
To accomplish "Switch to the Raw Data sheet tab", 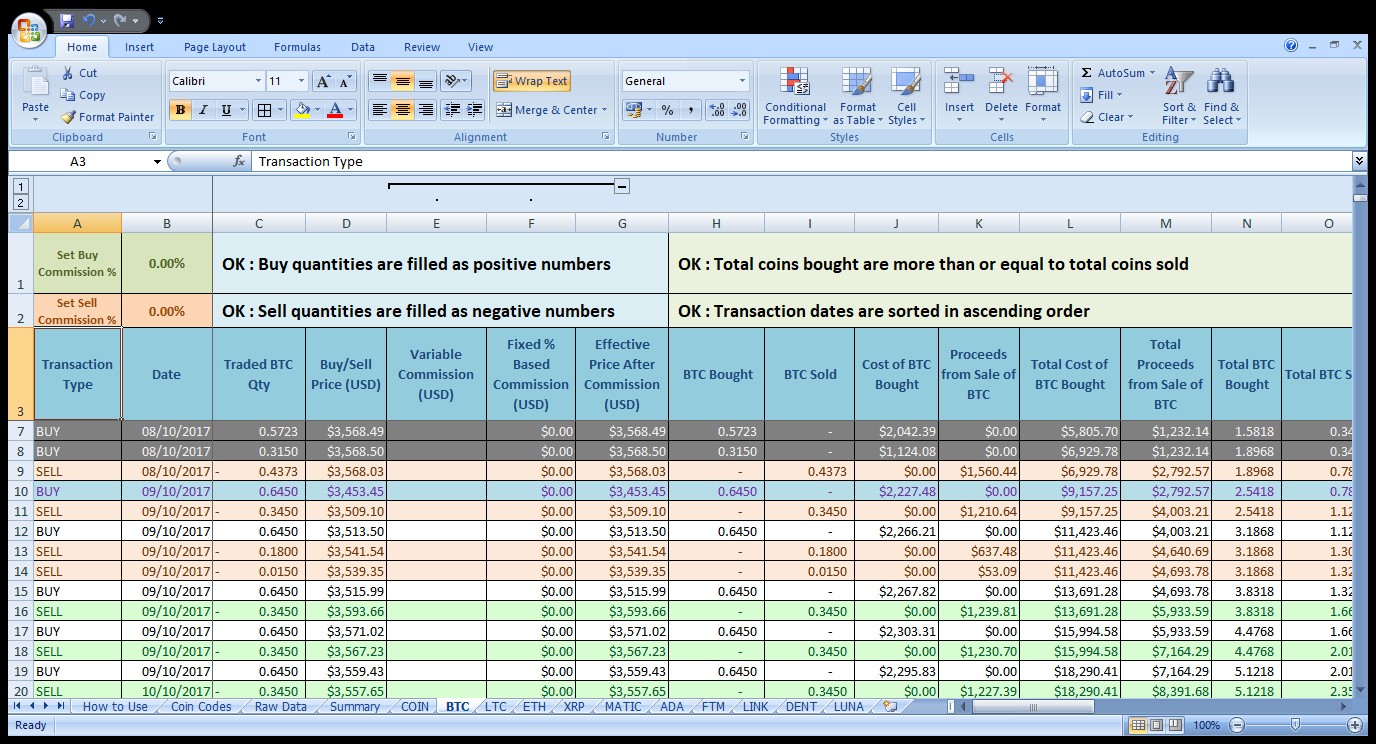I will [281, 706].
